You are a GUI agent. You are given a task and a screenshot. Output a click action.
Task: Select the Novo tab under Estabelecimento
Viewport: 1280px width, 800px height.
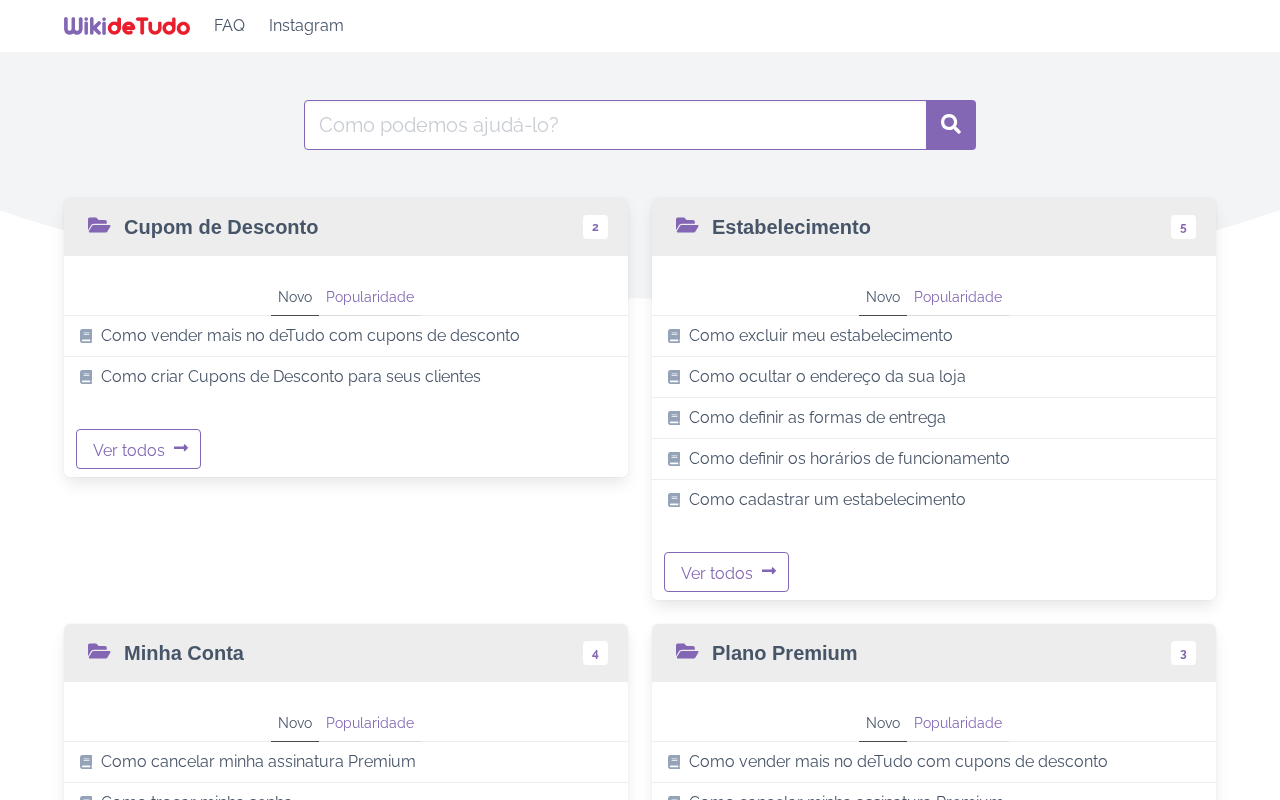(883, 297)
